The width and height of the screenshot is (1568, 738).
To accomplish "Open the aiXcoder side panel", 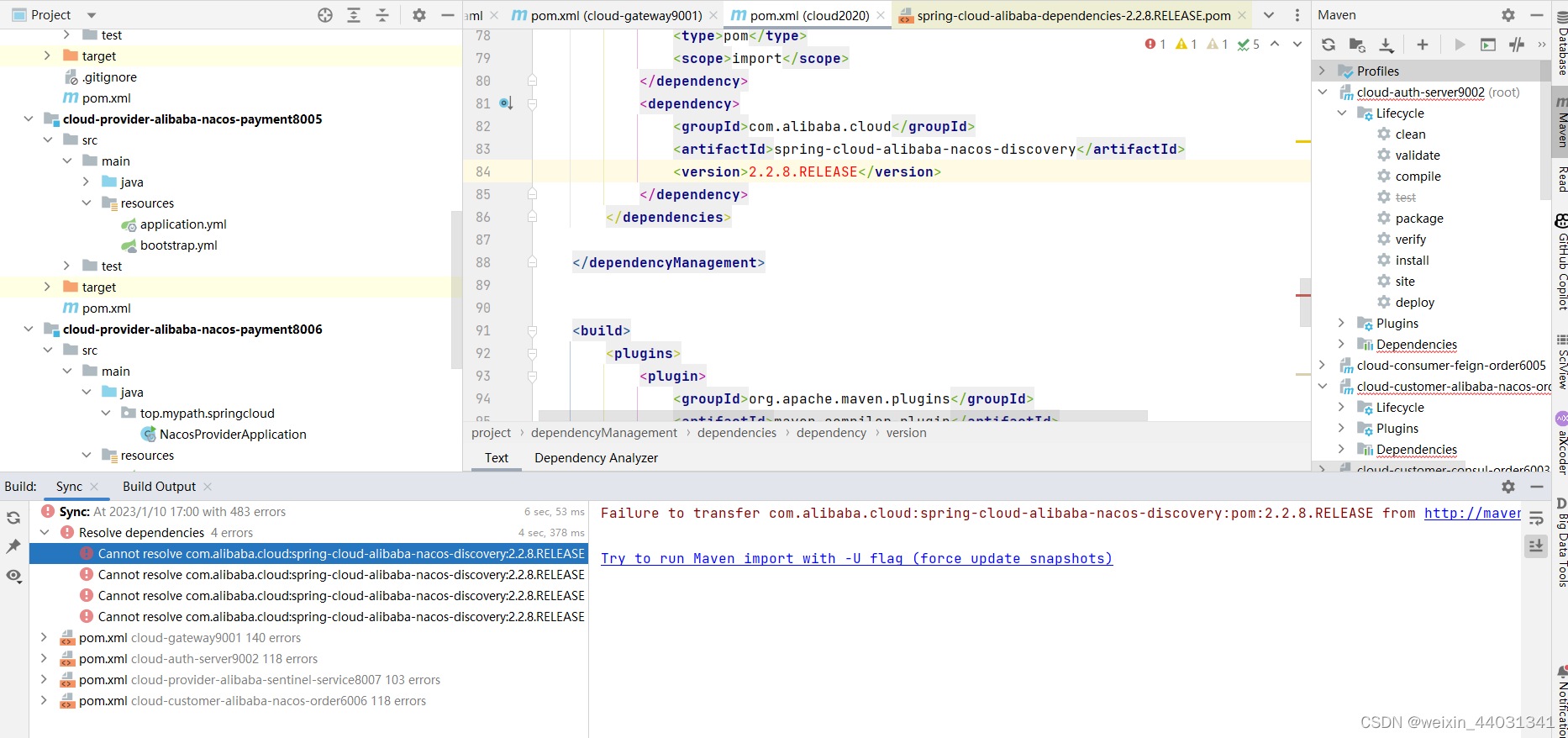I will [x=1562, y=444].
